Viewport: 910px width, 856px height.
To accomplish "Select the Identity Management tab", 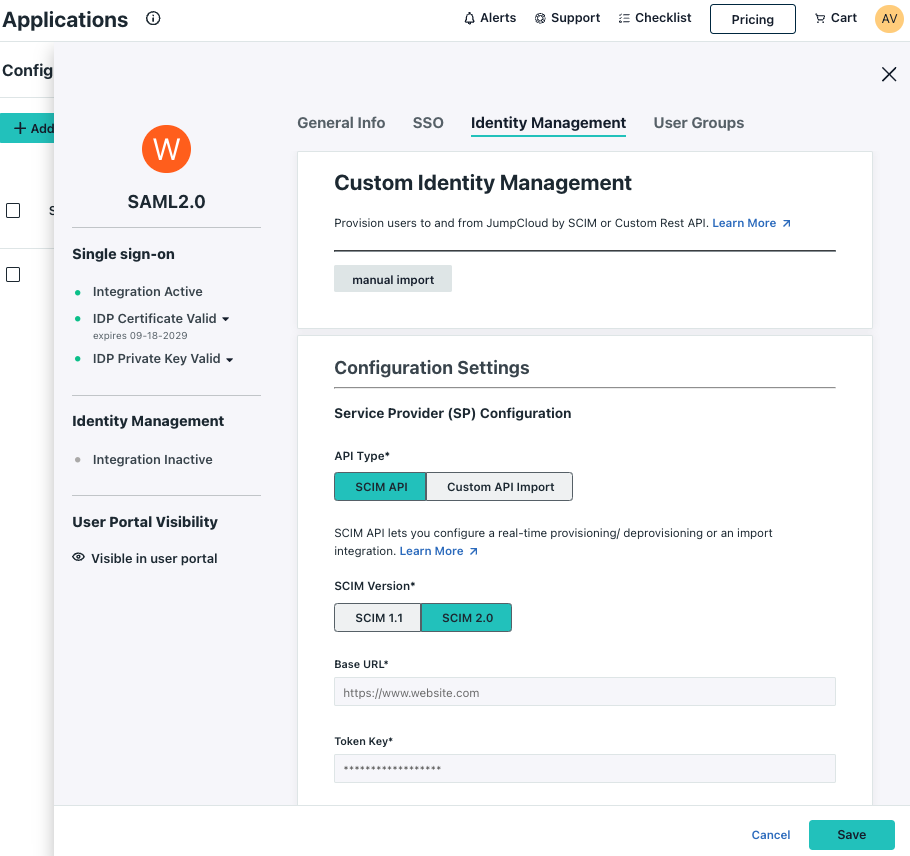I will coord(548,123).
